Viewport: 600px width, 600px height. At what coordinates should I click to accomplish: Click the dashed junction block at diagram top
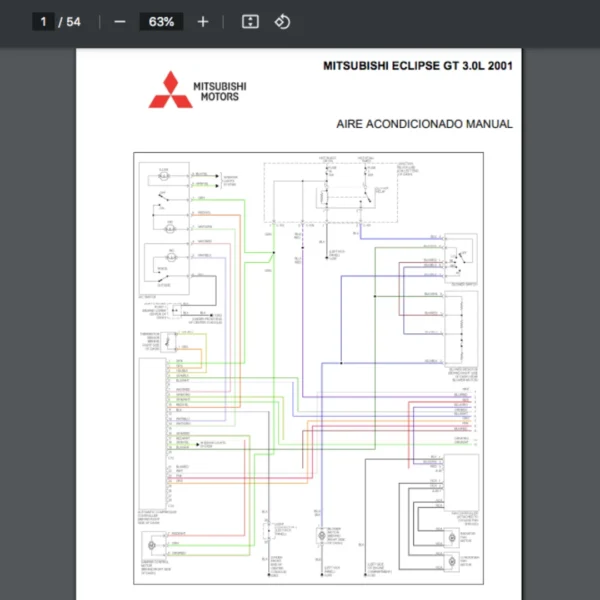pyautogui.click(x=330, y=192)
